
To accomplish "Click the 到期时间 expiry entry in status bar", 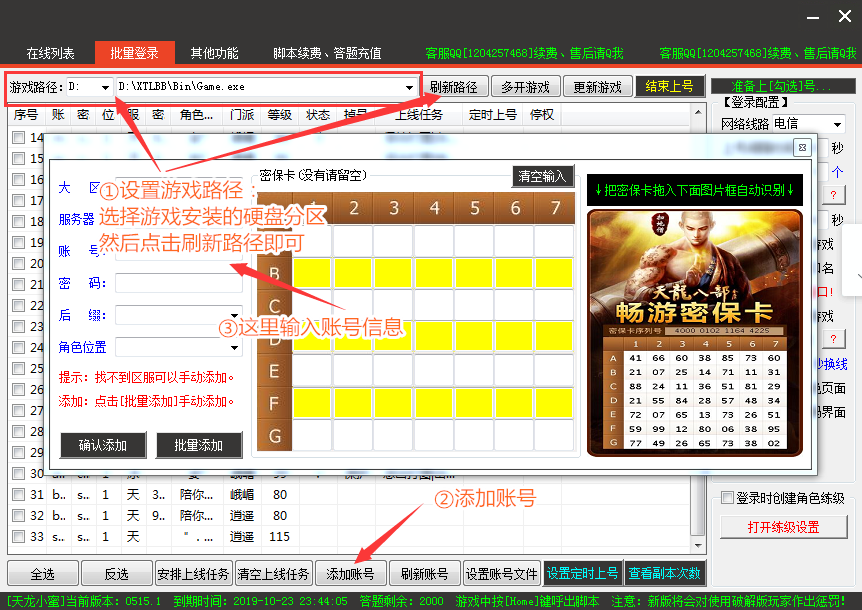I will 260,601.
